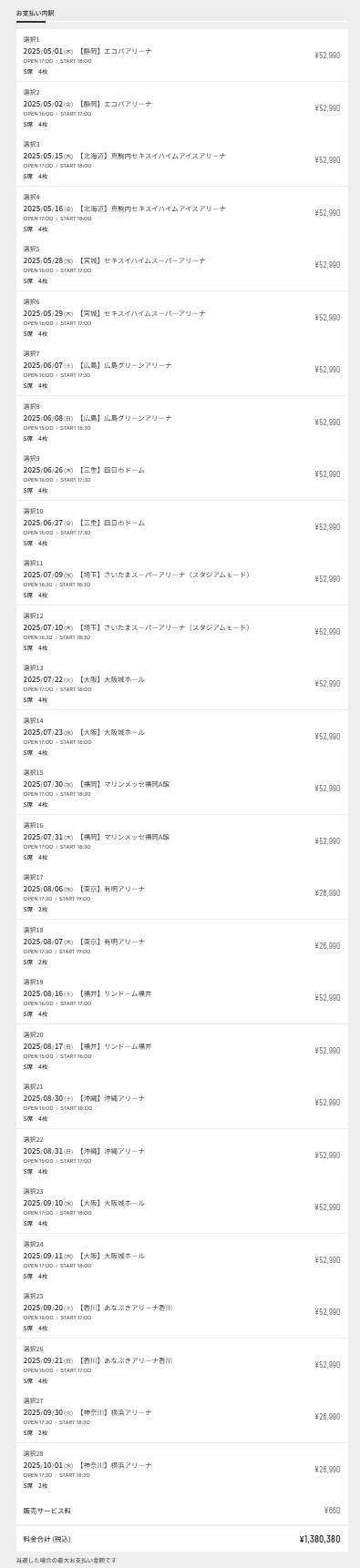Screen dimensions: 360x1568
Task: Click 選択22 沖縄アリーナ 2025/08/31 row
Action: coord(181,1156)
